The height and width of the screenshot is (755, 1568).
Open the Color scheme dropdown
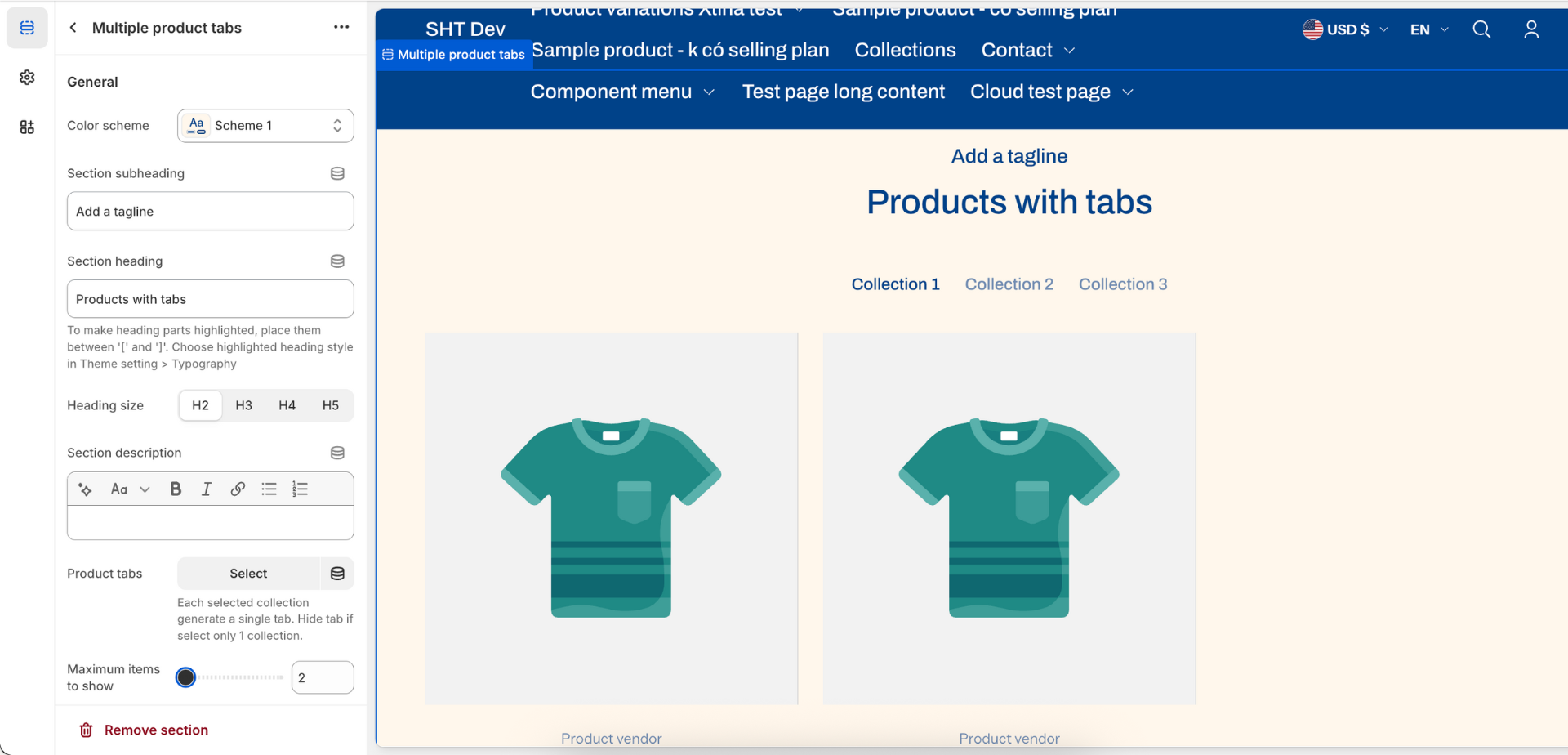265,126
